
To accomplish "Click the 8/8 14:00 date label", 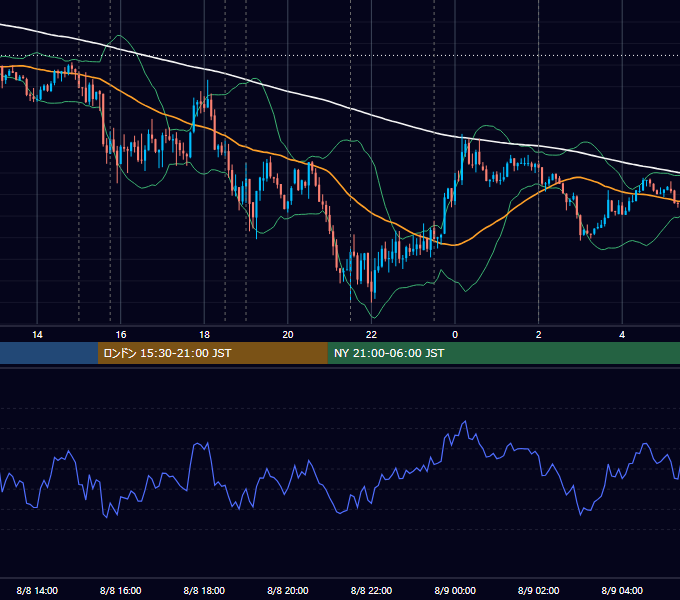I will [x=37, y=590].
